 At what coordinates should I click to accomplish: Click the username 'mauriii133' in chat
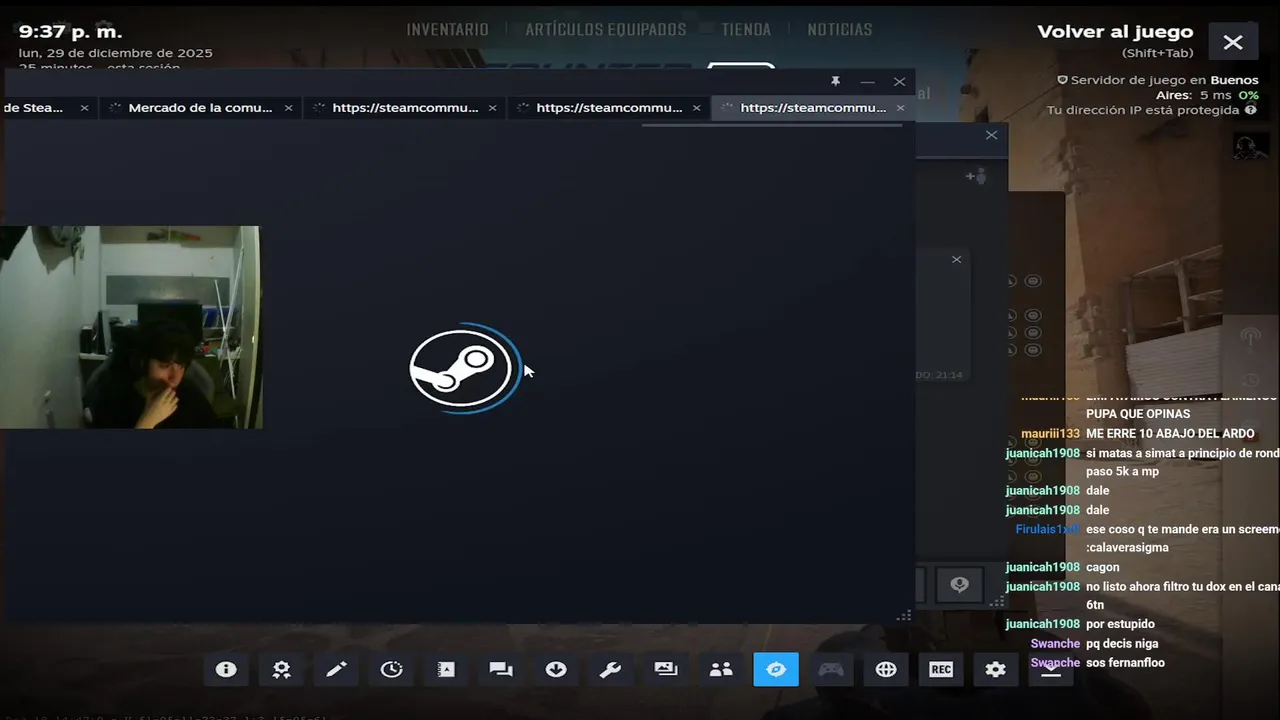(1050, 434)
